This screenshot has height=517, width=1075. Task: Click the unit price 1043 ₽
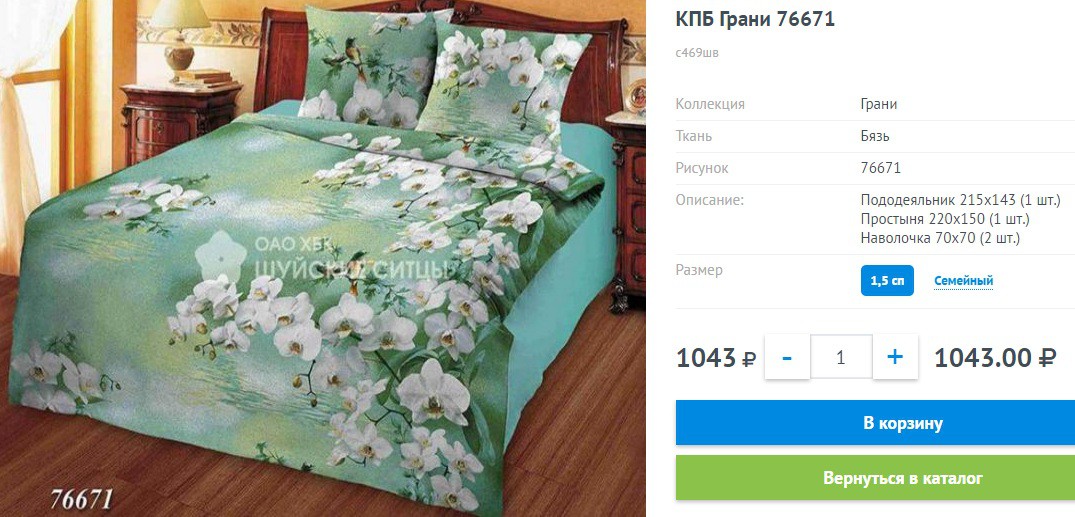(716, 357)
